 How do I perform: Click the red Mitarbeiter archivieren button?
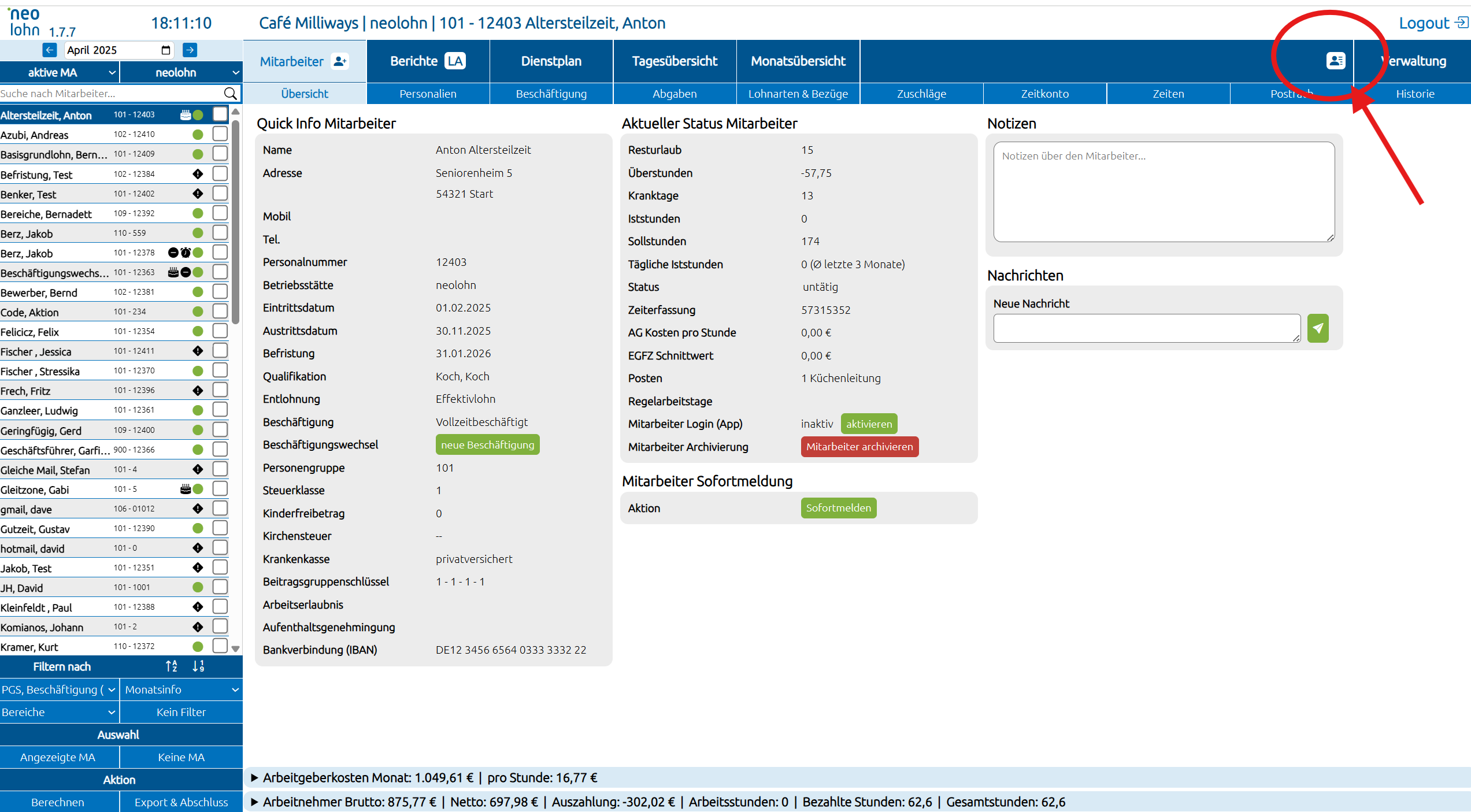(x=859, y=447)
